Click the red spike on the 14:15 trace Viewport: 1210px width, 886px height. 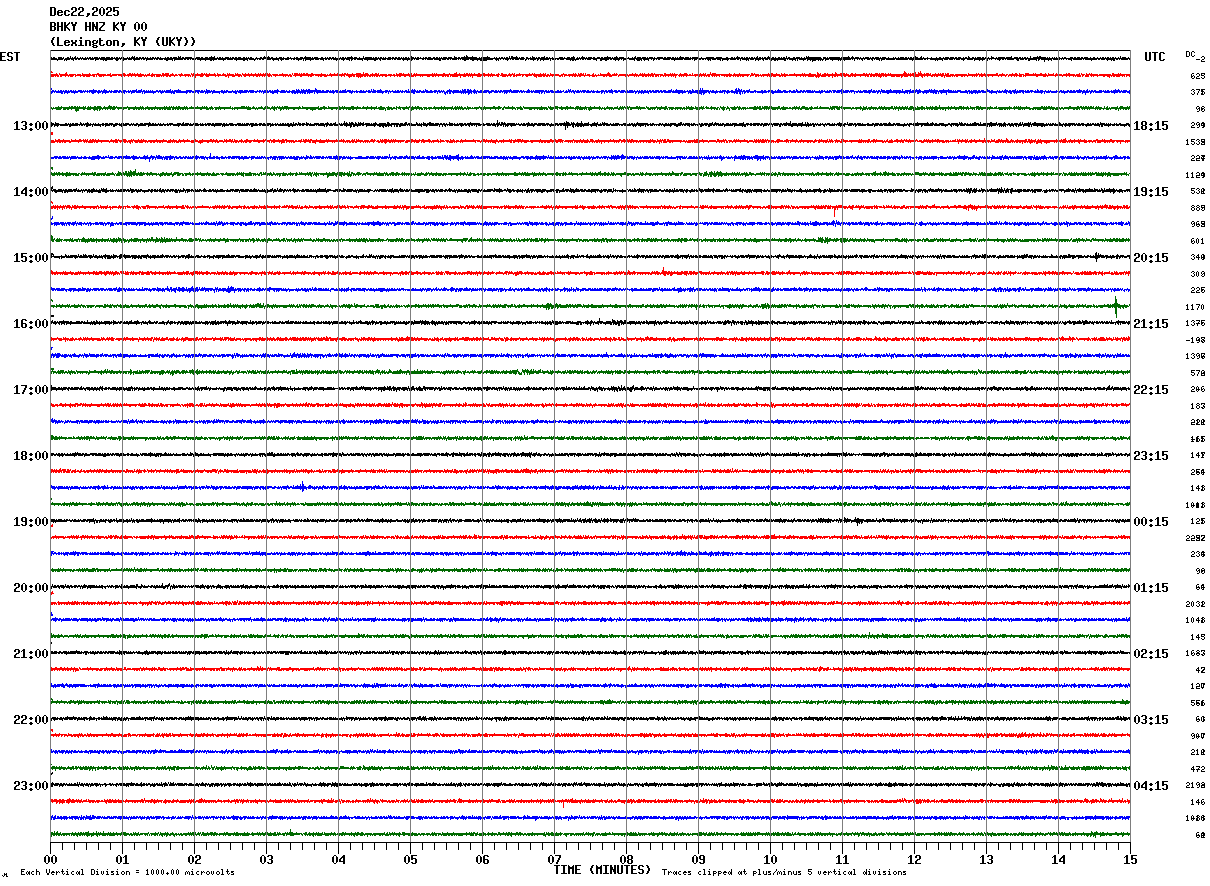(834, 210)
